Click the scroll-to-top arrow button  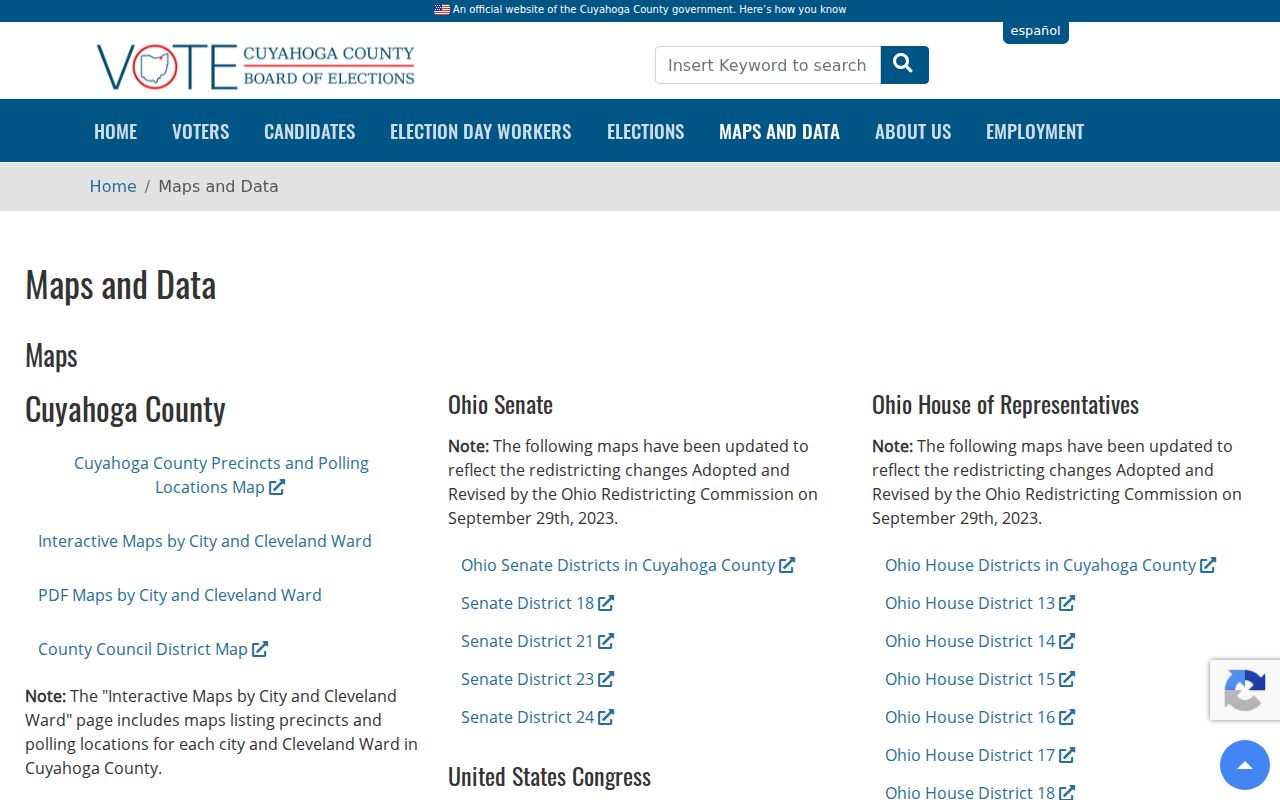1245,765
